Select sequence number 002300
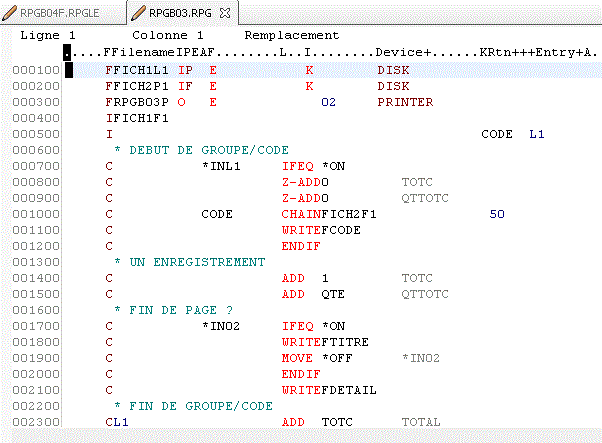 pyautogui.click(x=36, y=422)
